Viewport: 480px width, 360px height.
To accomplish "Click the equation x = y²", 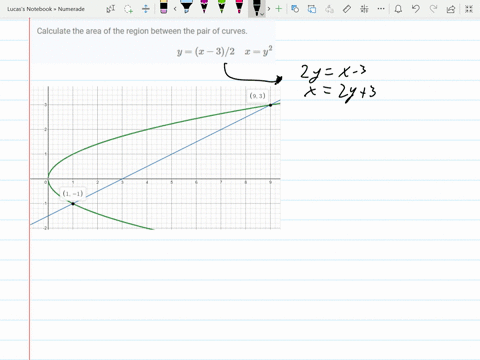I will coord(258,51).
